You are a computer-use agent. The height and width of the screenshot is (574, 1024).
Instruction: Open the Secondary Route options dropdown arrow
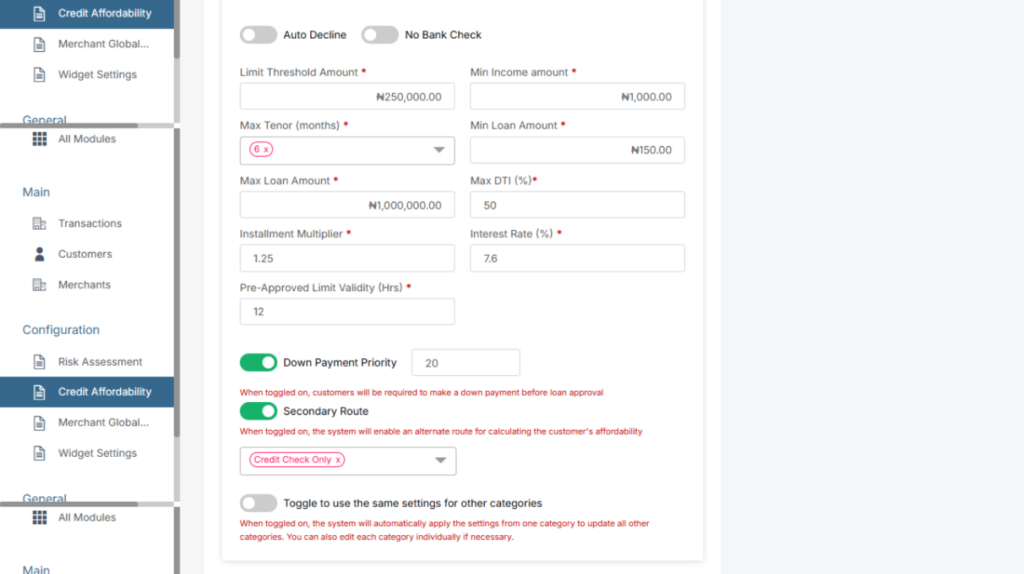coord(440,461)
